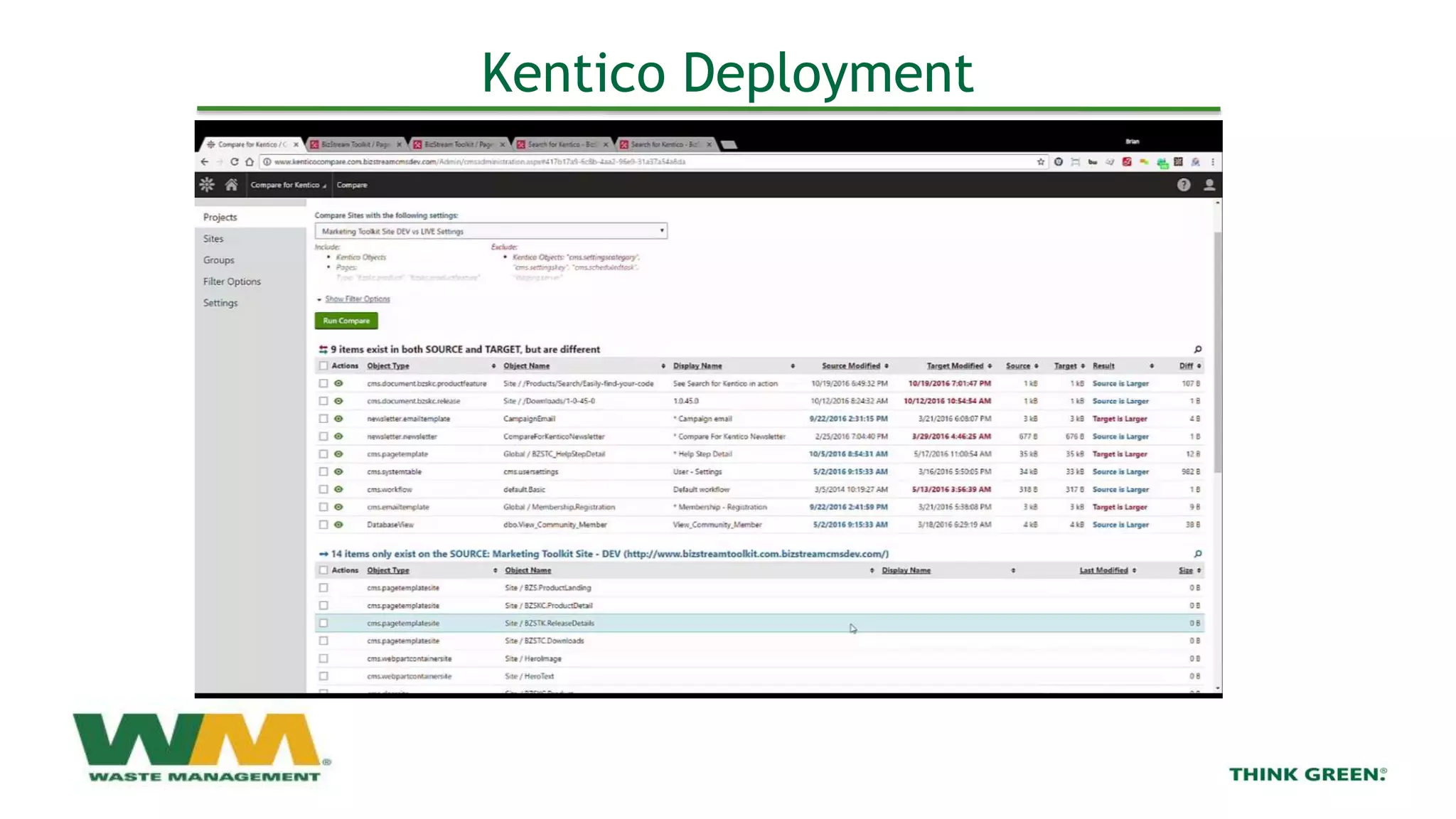The width and height of the screenshot is (1456, 819).
Task: Check the cms.document.bzskc.productfeature row checkbox
Action: 323,383
